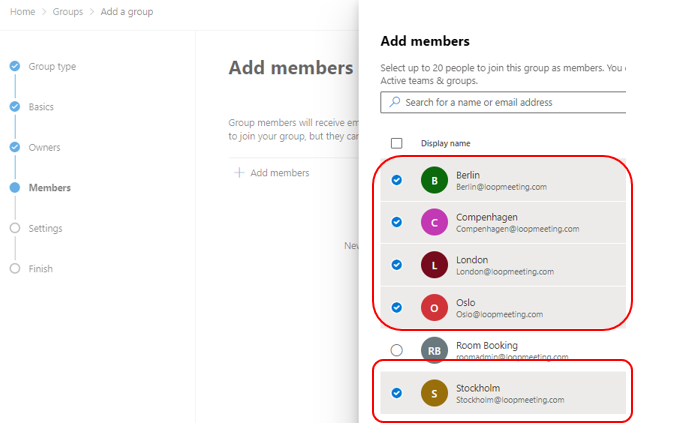Click the Room Booking RB avatar
The image size is (674, 442).
coord(434,350)
